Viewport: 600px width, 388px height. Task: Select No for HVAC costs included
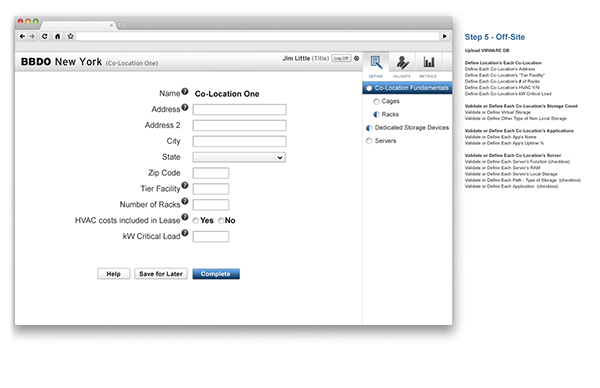221,221
